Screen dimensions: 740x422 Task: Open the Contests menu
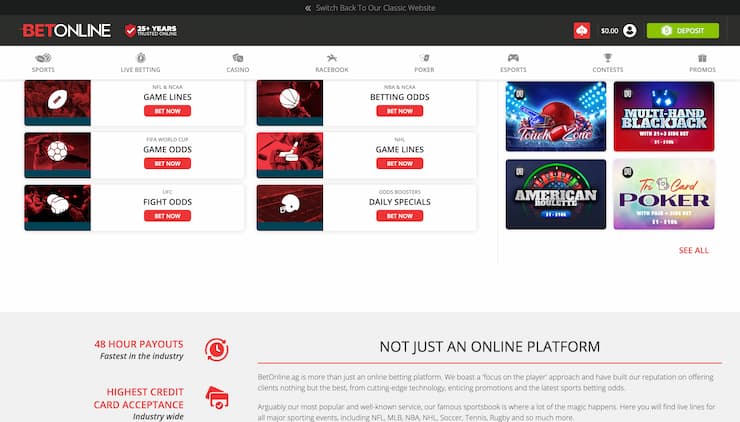[607, 63]
